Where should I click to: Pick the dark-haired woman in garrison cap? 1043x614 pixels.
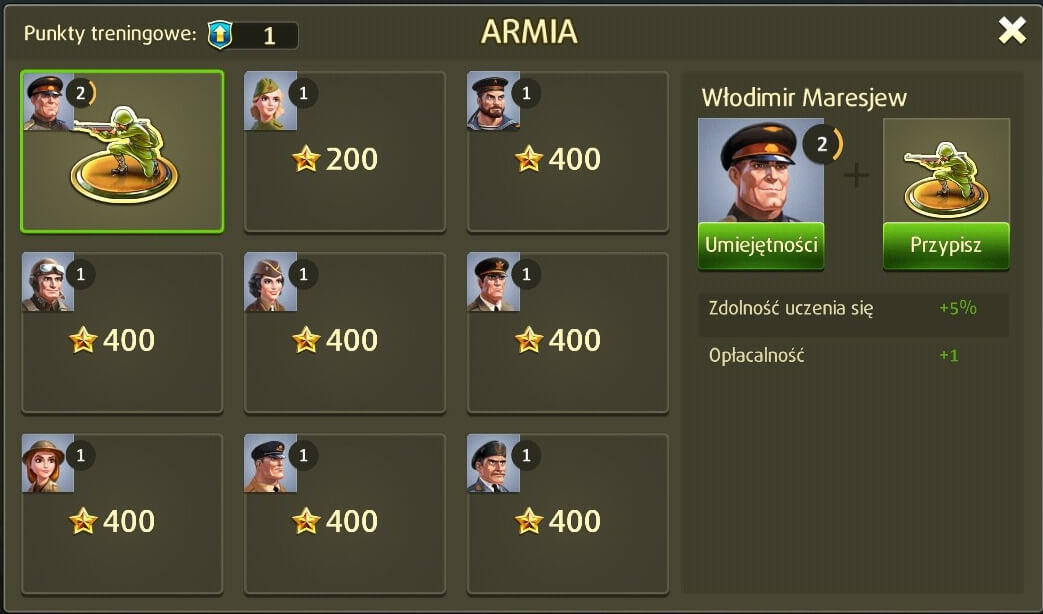pyautogui.click(x=270, y=282)
